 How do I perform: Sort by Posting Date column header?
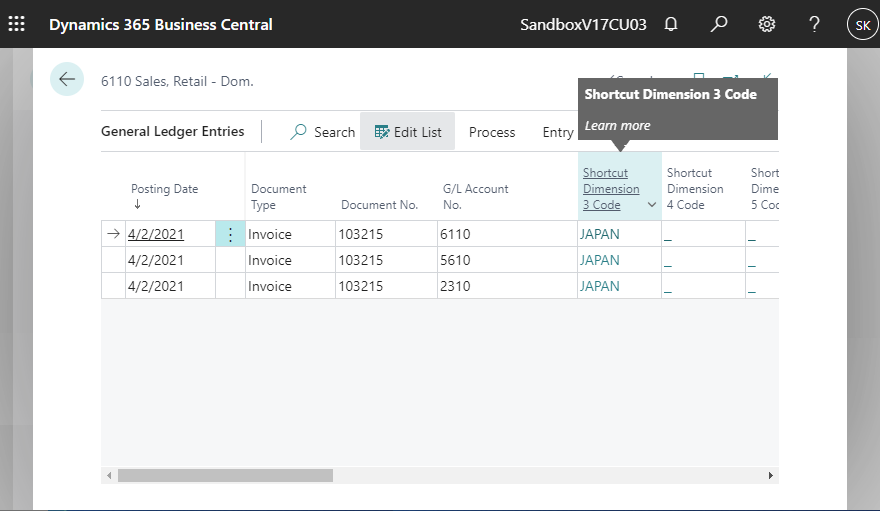tap(164, 189)
